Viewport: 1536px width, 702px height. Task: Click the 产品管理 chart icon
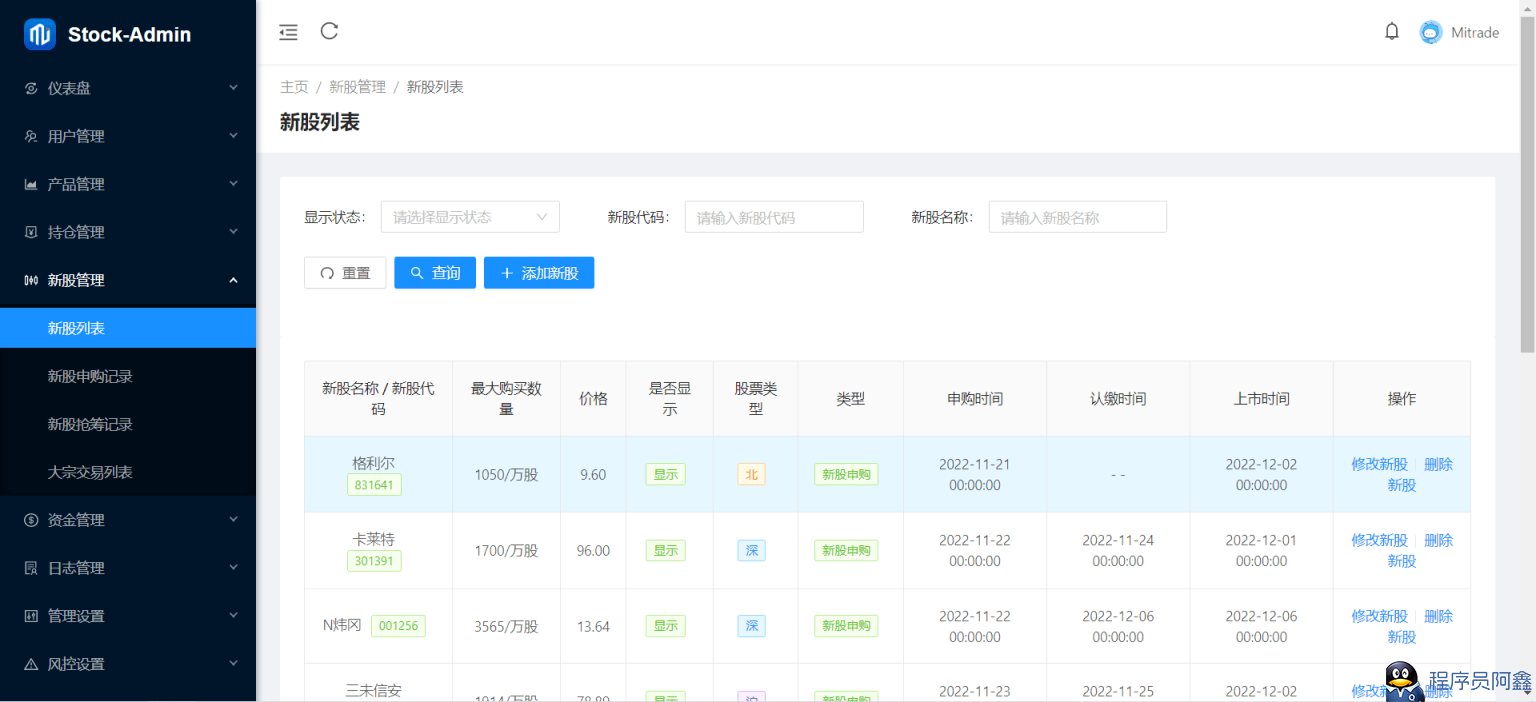pyautogui.click(x=31, y=184)
